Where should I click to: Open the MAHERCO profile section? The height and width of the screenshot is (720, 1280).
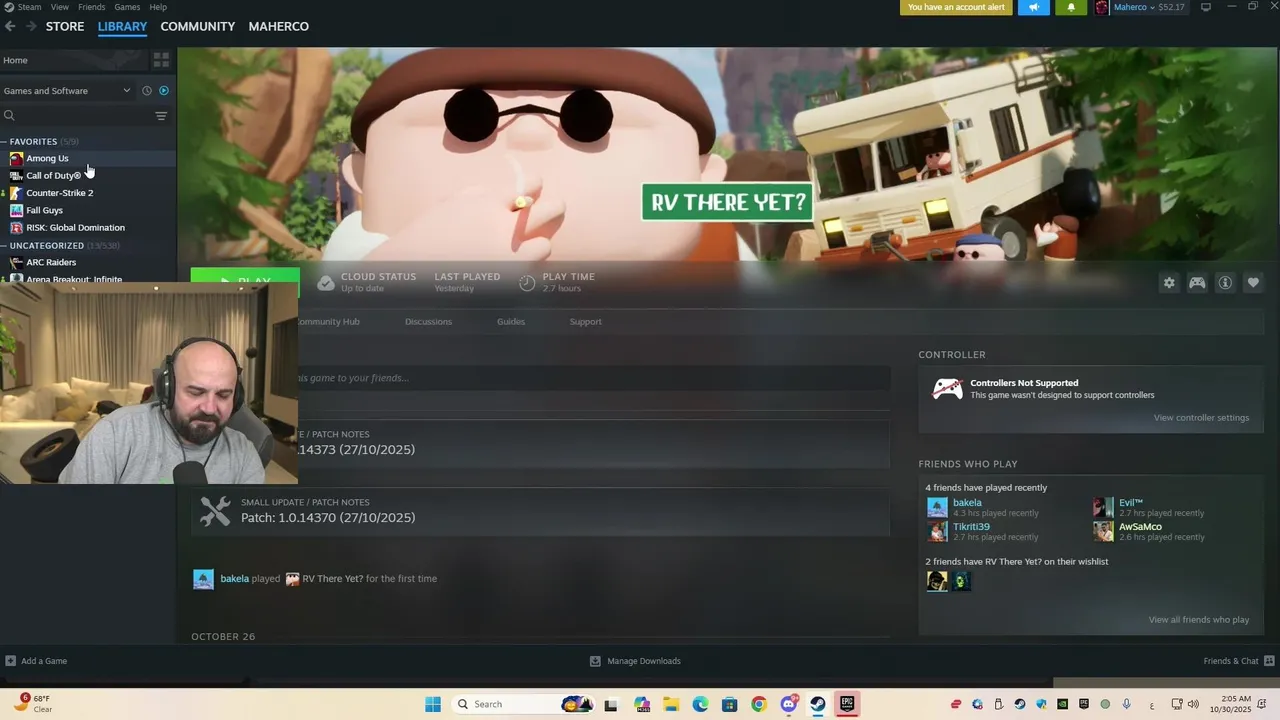[x=278, y=26]
